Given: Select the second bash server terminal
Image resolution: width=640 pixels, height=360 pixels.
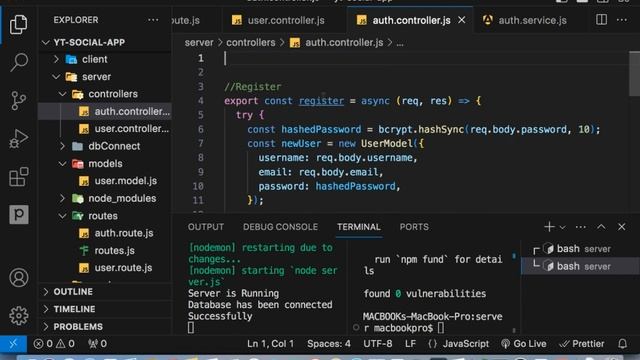Looking at the screenshot, I should click(580, 266).
